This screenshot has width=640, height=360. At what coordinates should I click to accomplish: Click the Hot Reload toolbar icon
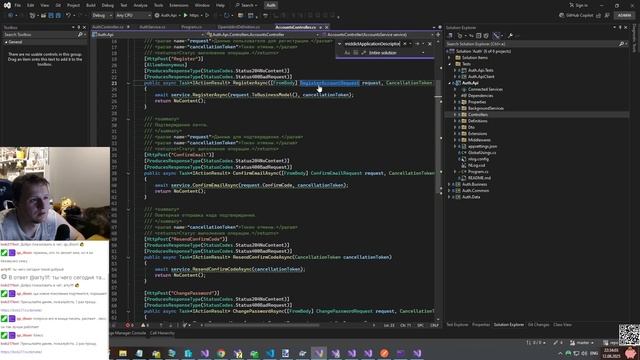pos(227,16)
